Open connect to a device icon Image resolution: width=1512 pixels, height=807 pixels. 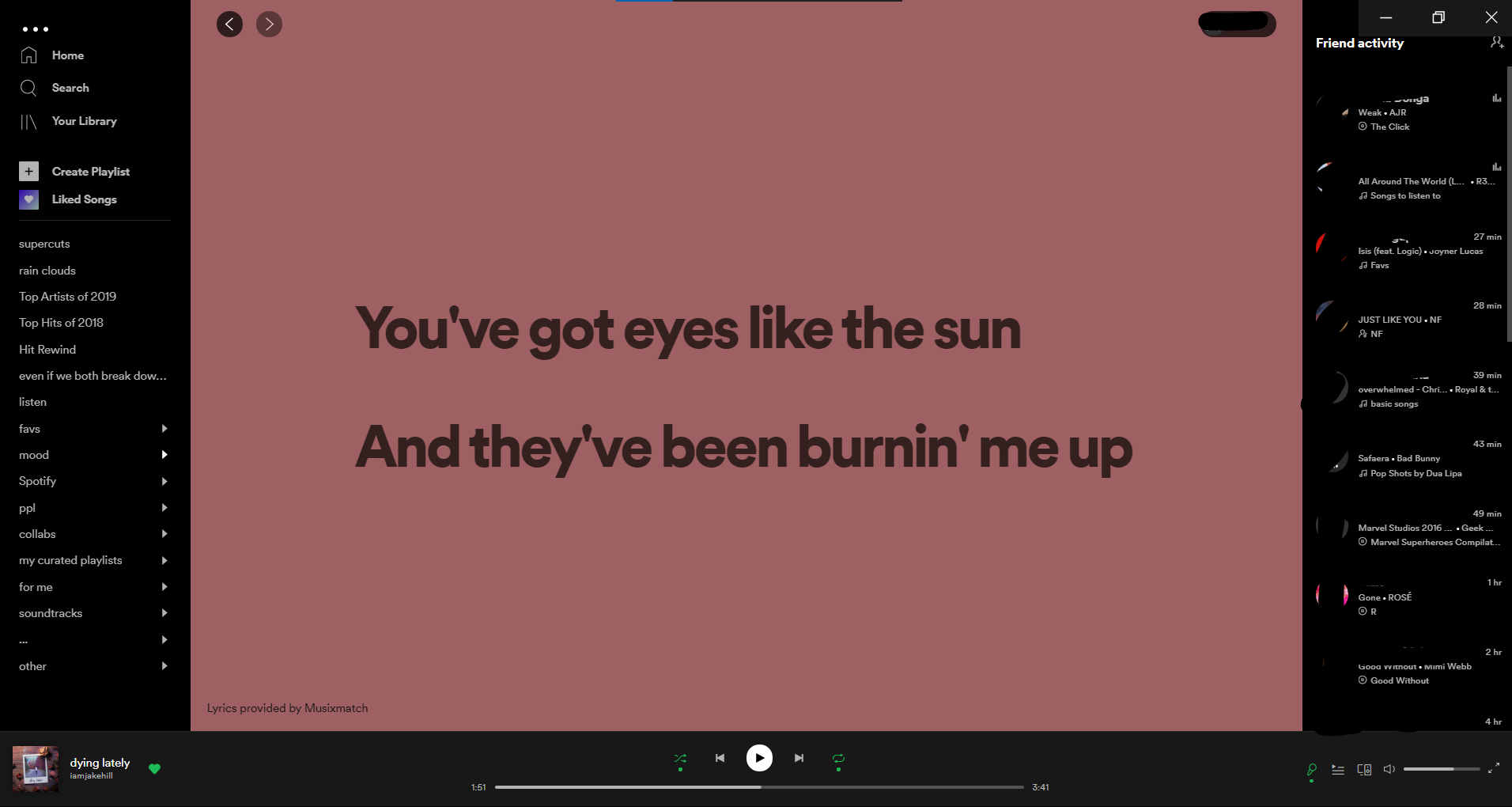coord(1364,769)
